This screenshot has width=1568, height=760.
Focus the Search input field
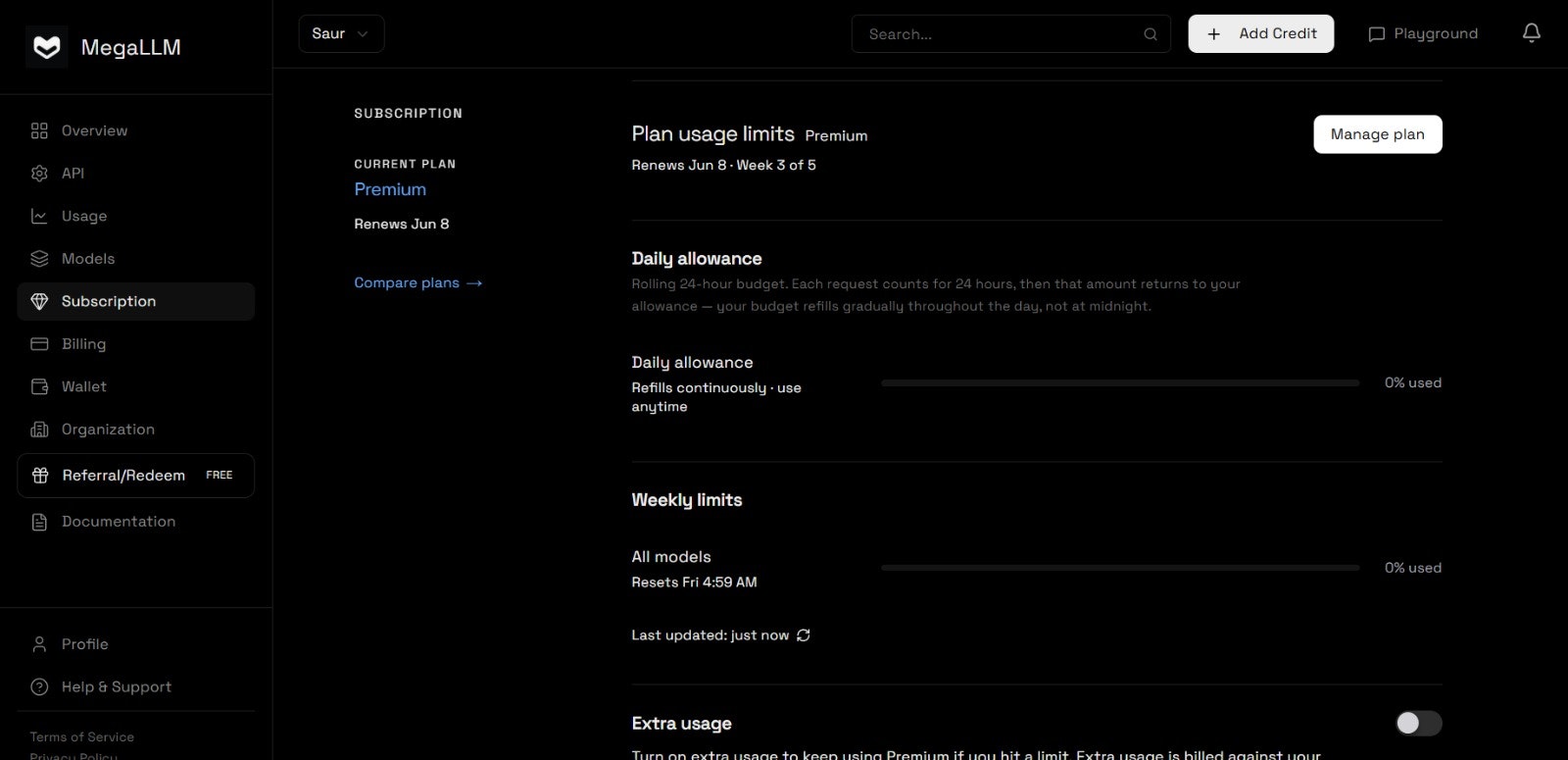point(1010,33)
